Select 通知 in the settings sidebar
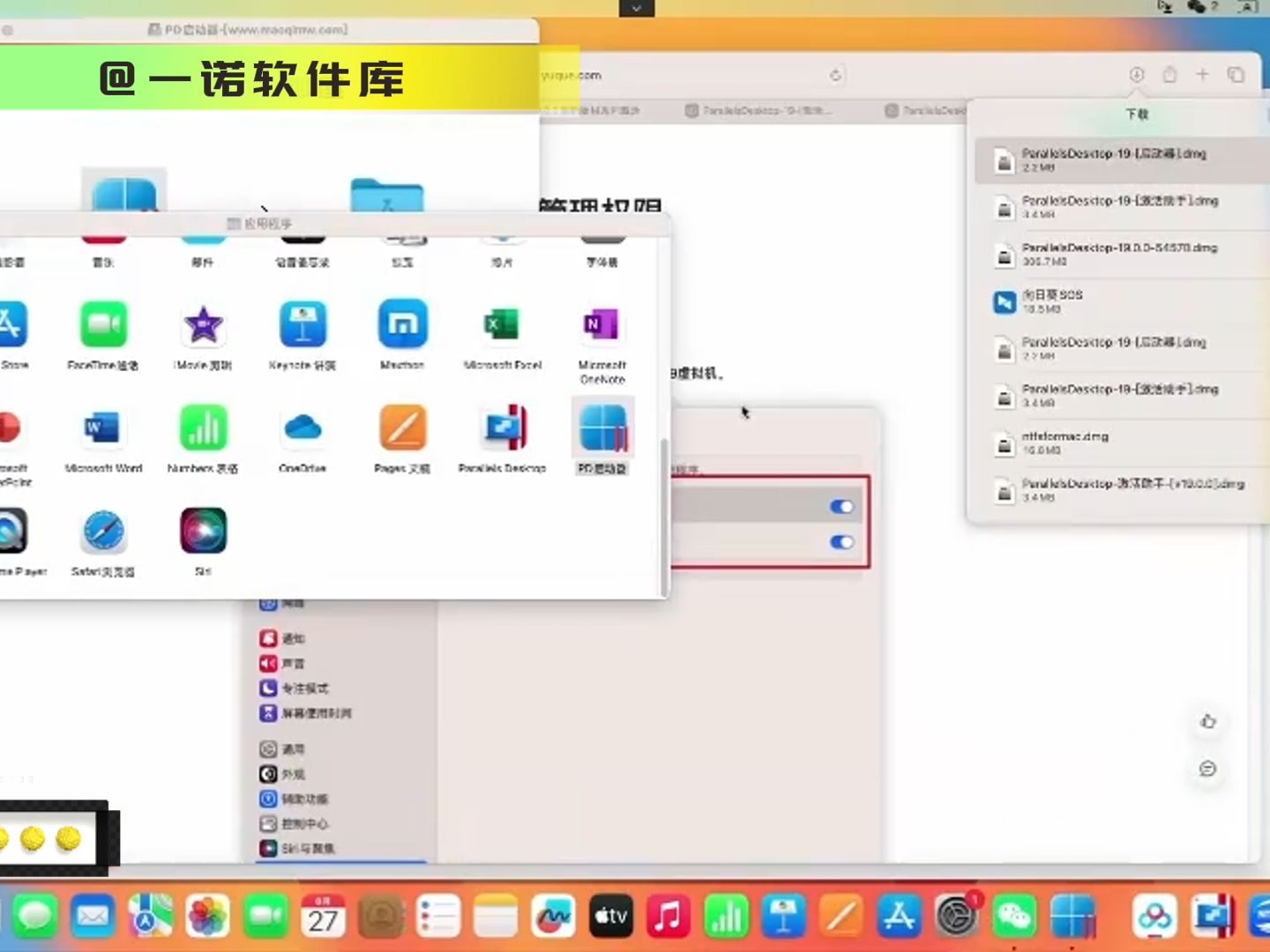 pyautogui.click(x=291, y=637)
